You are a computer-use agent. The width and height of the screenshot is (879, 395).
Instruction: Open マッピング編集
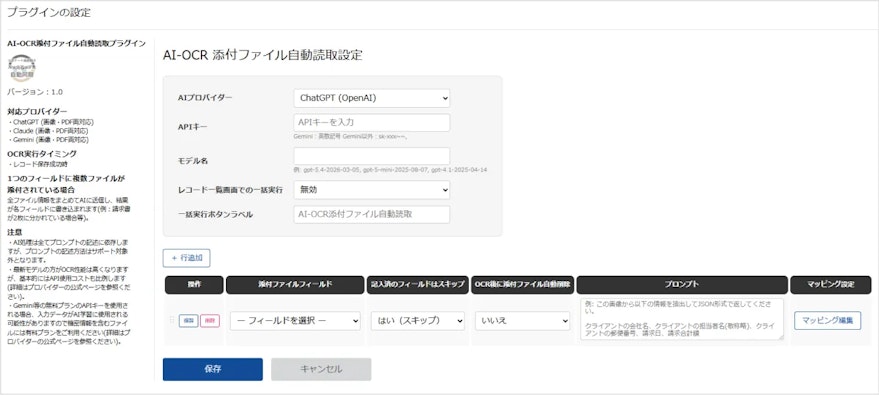click(827, 321)
